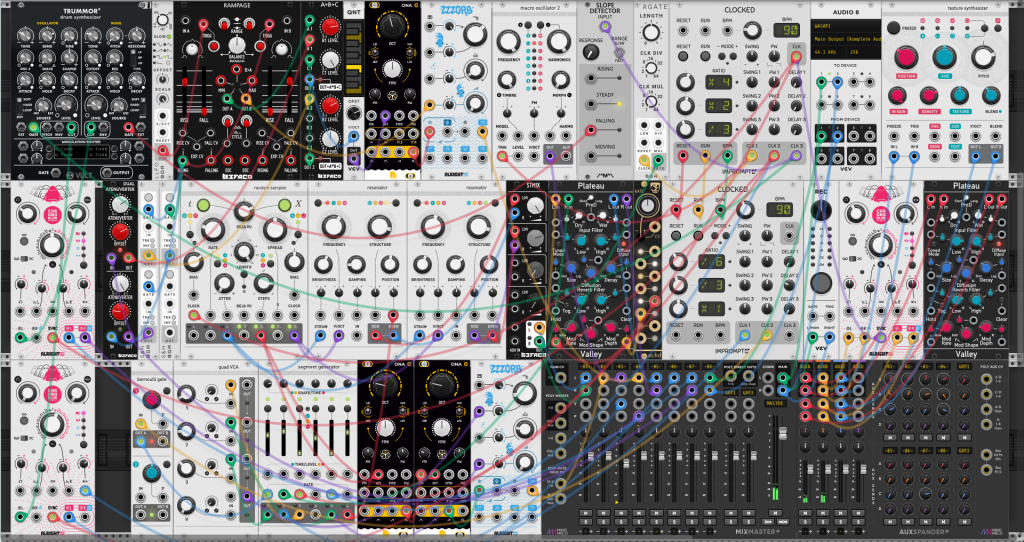Click the left RISE slider on Rampage
The height and width of the screenshot is (542, 1024).
point(184,82)
